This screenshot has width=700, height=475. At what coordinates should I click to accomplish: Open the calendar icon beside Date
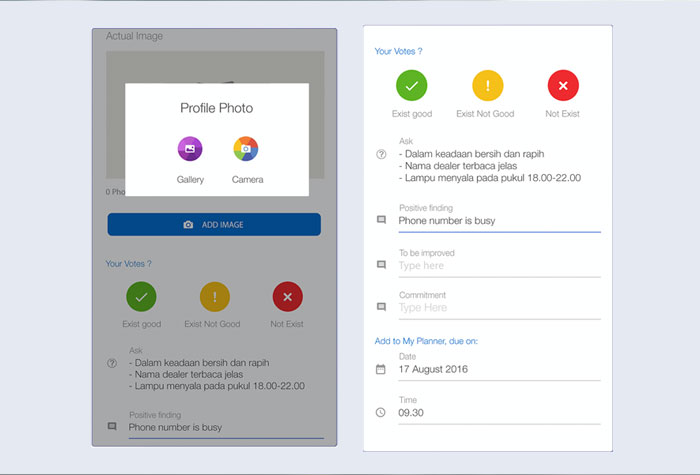coord(381,369)
